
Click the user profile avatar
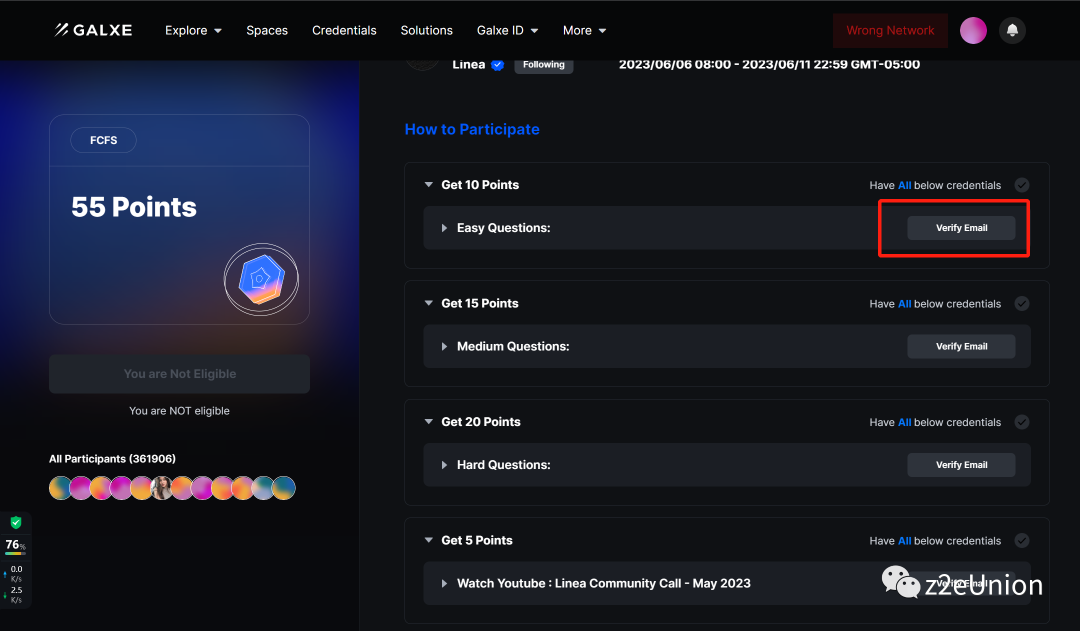pos(973,30)
